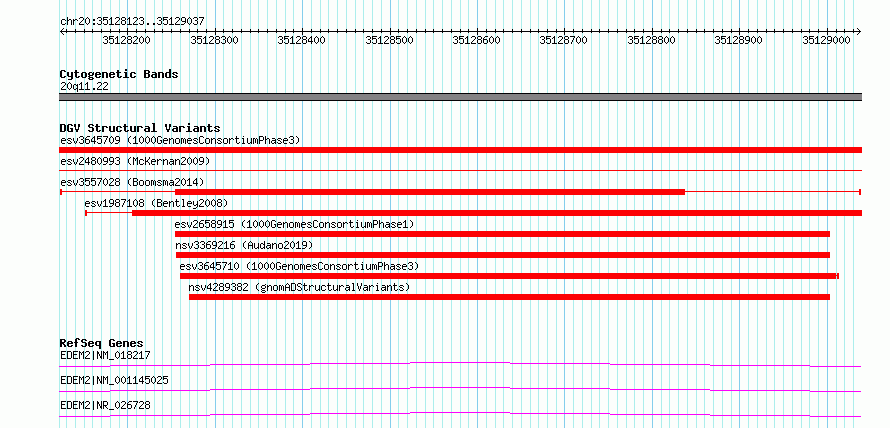Click the 35129000 ruler tick label
This screenshot has height=428, width=890.
826,40
